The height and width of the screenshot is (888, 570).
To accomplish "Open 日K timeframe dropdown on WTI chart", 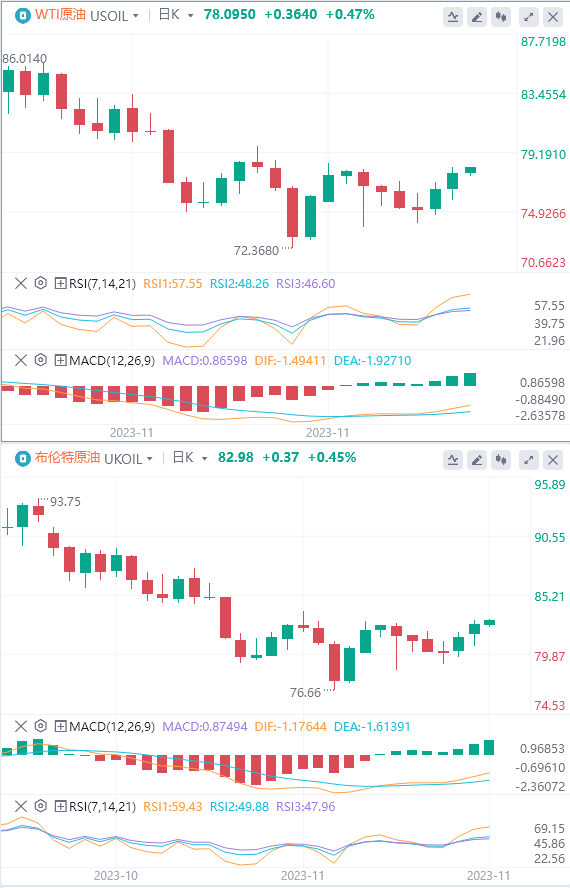I will [176, 15].
